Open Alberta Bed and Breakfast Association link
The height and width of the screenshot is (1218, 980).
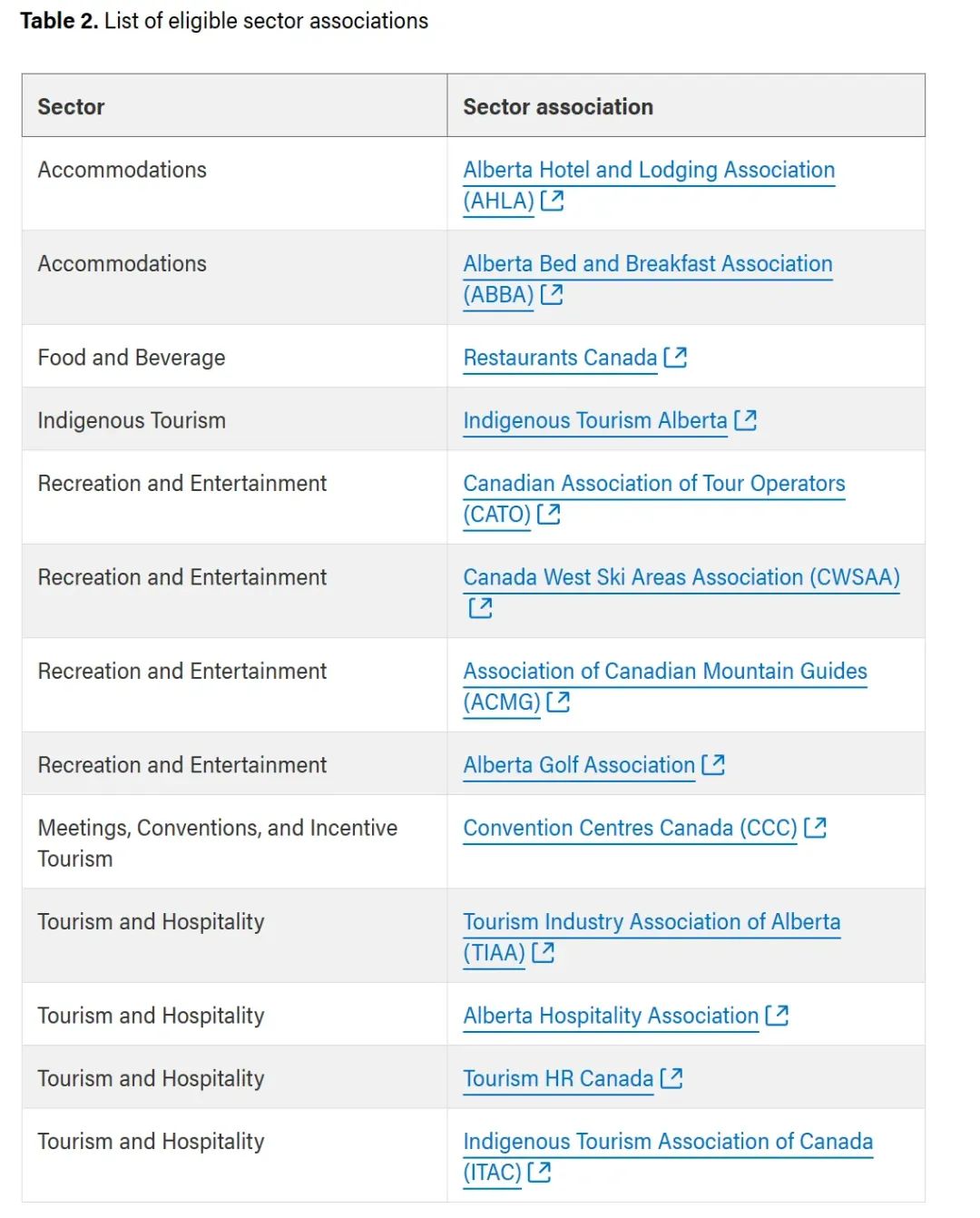pyautogui.click(x=648, y=264)
